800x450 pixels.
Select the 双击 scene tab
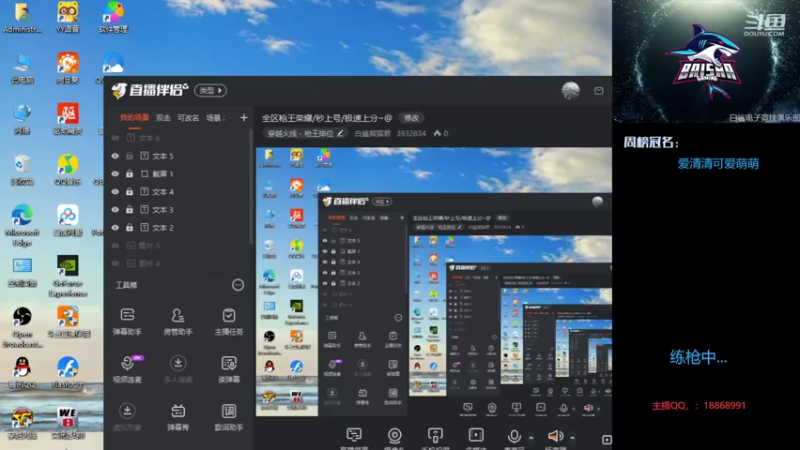coord(163,118)
